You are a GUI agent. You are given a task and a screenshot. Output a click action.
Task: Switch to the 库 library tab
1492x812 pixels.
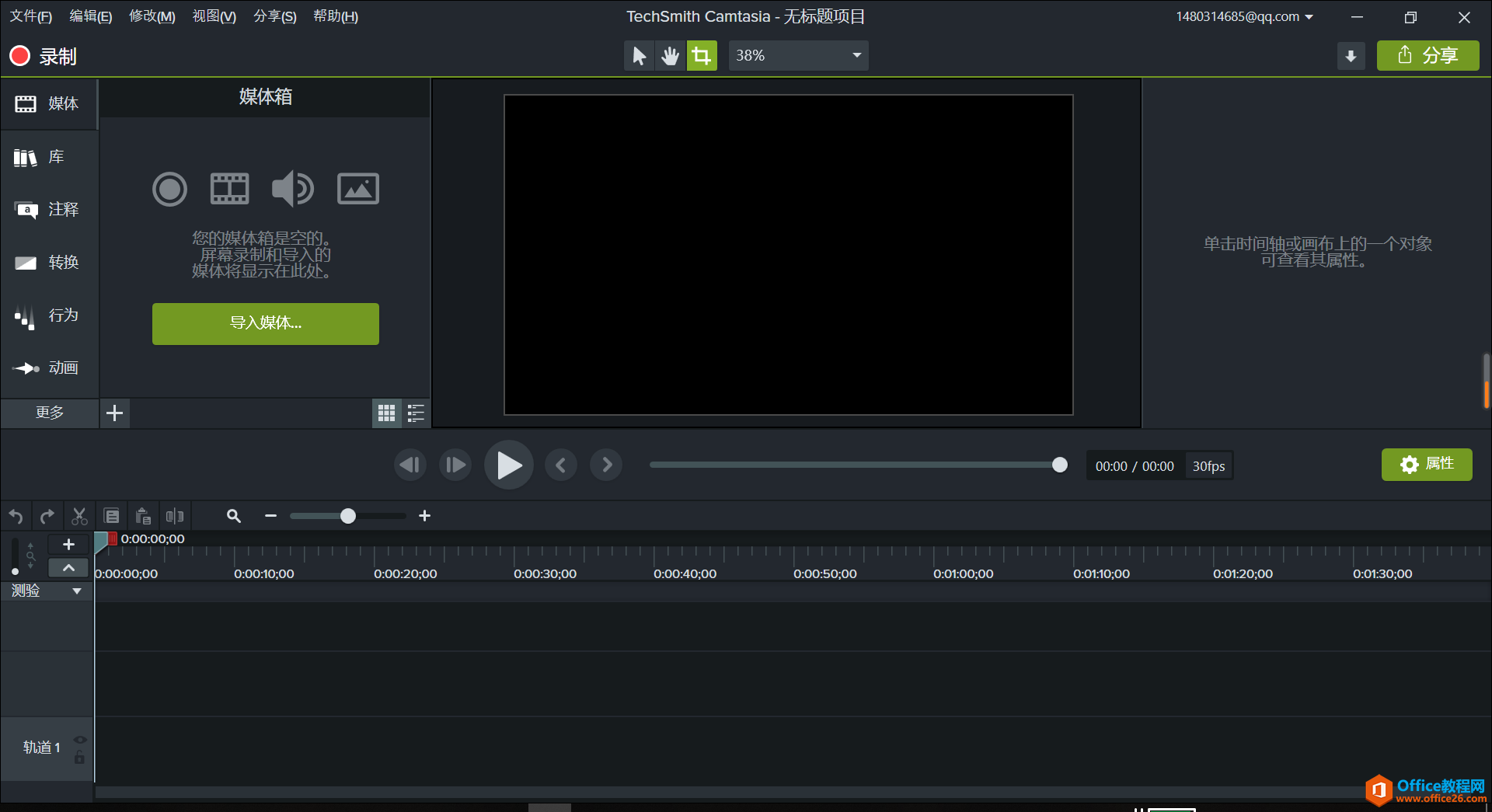[x=48, y=157]
